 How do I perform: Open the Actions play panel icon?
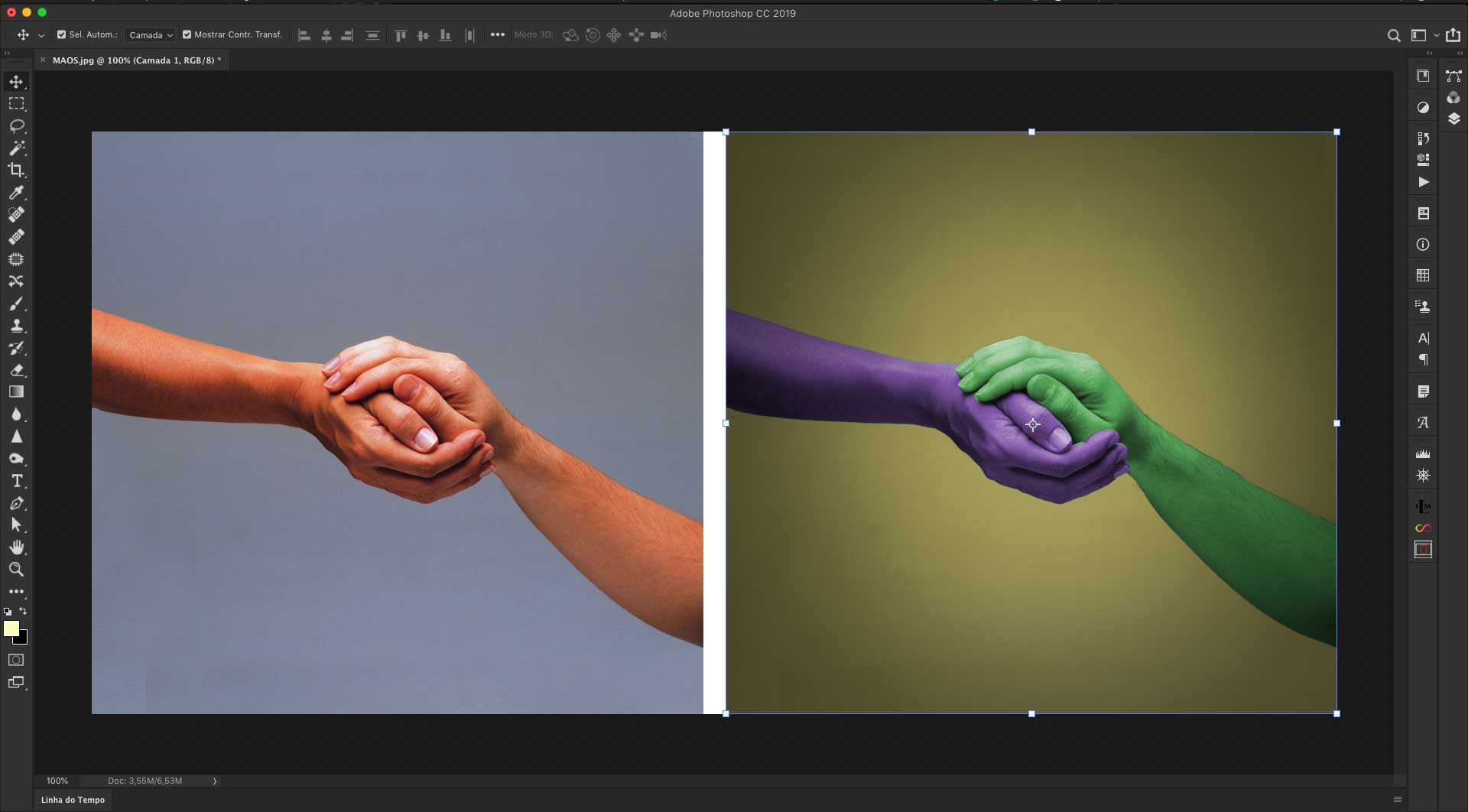click(1423, 182)
